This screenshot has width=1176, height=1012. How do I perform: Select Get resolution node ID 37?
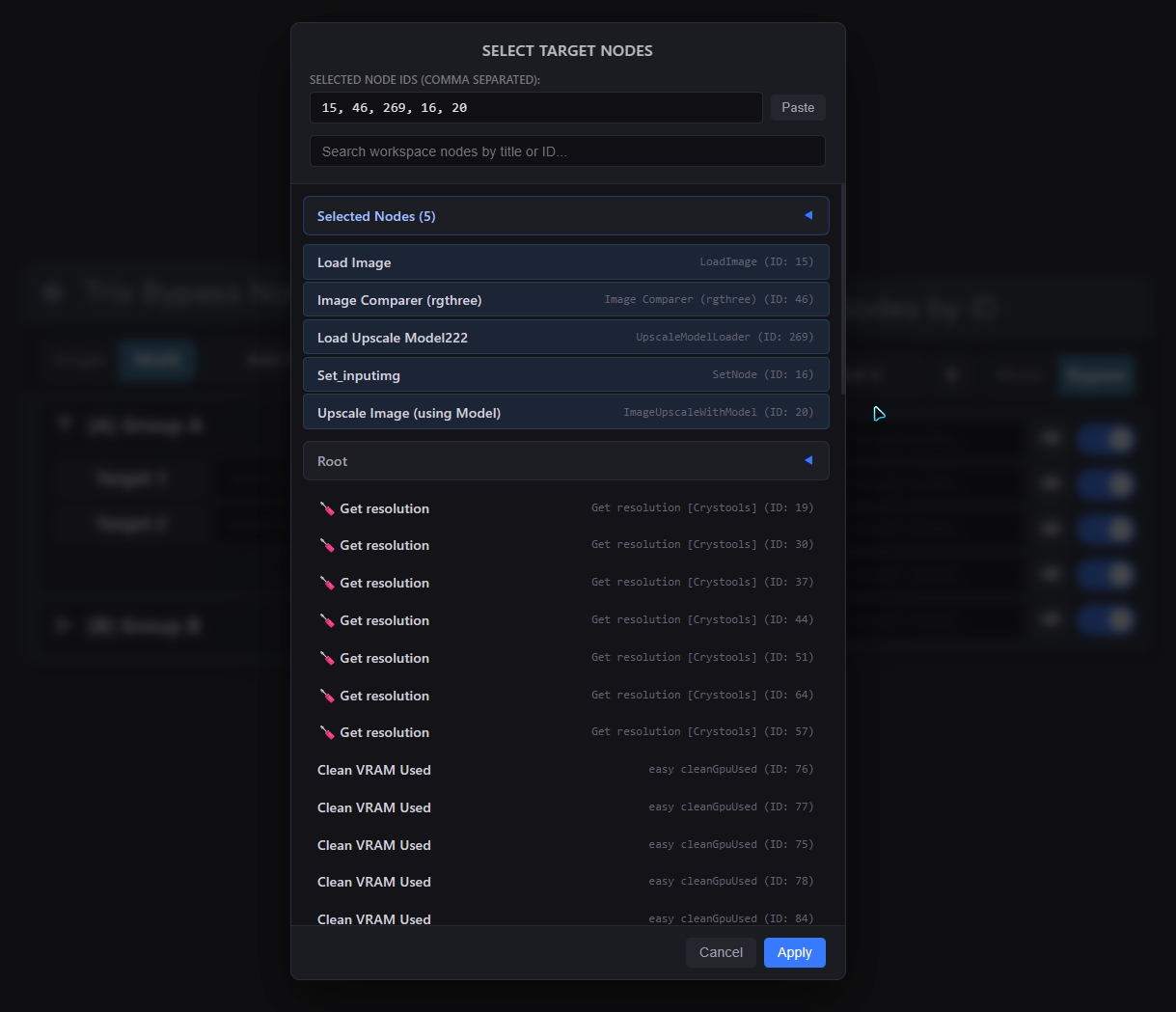[x=566, y=583]
